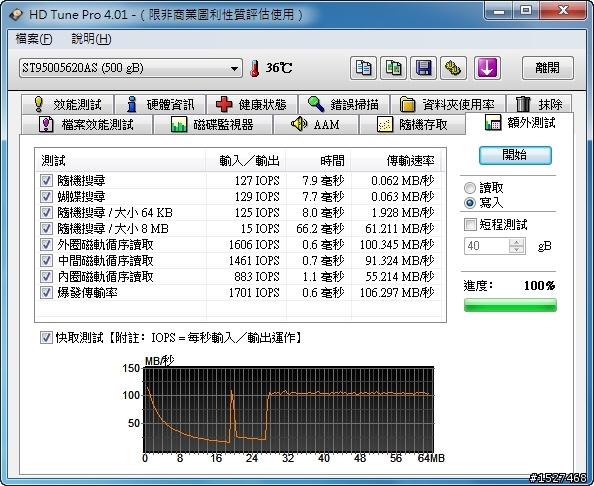Image resolution: width=594 pixels, height=486 pixels.
Task: Uncheck the 外圈磁軌循序讀取 checkbox
Action: pyautogui.click(x=46, y=244)
